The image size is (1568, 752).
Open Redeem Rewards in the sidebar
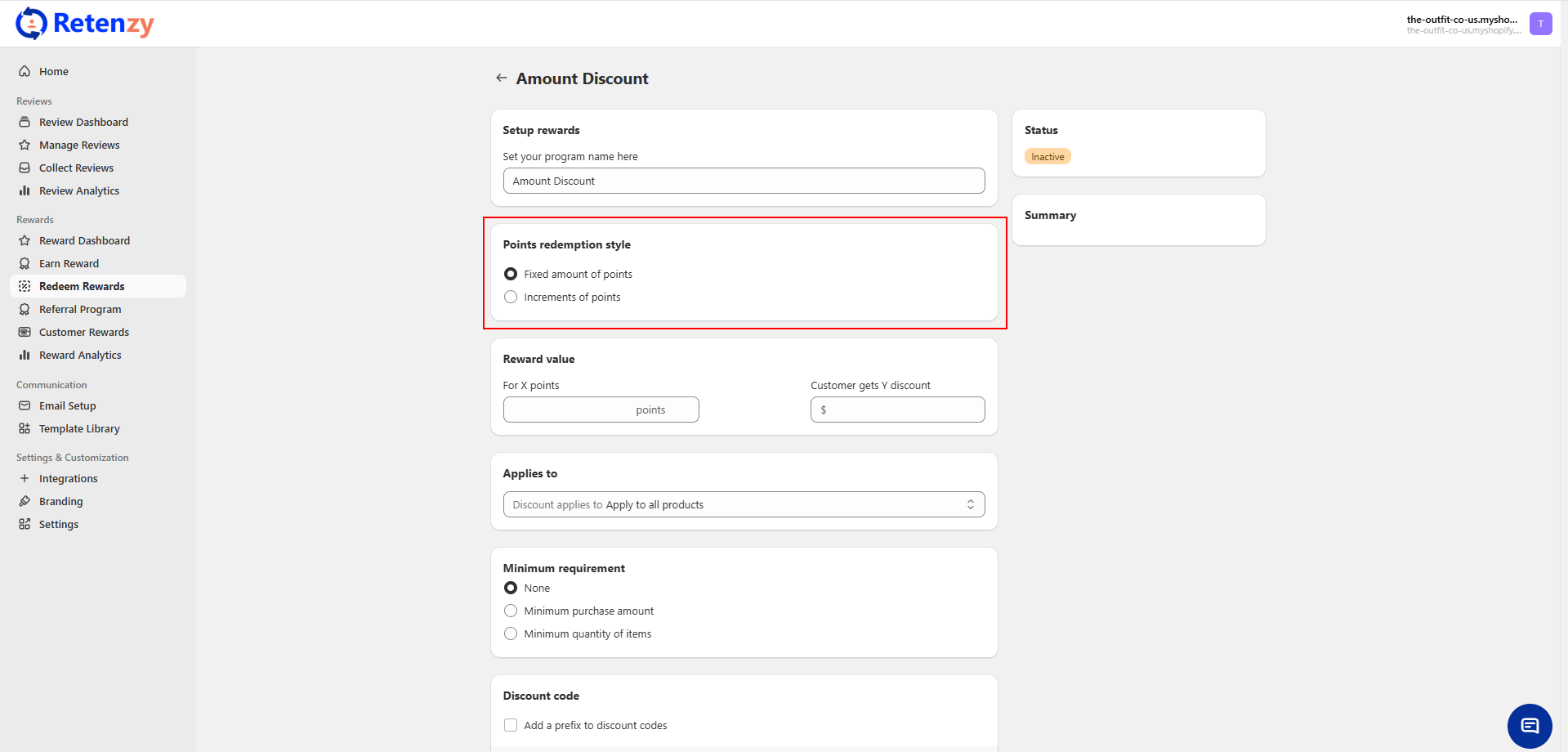[82, 287]
